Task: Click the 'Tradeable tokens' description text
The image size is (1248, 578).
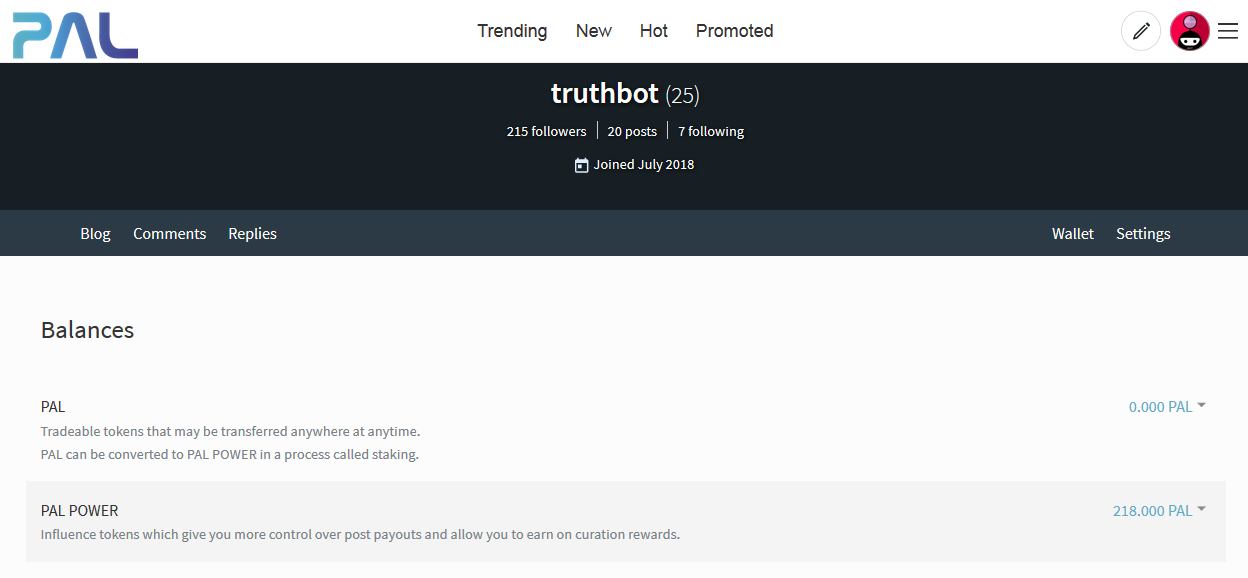Action: tap(230, 432)
